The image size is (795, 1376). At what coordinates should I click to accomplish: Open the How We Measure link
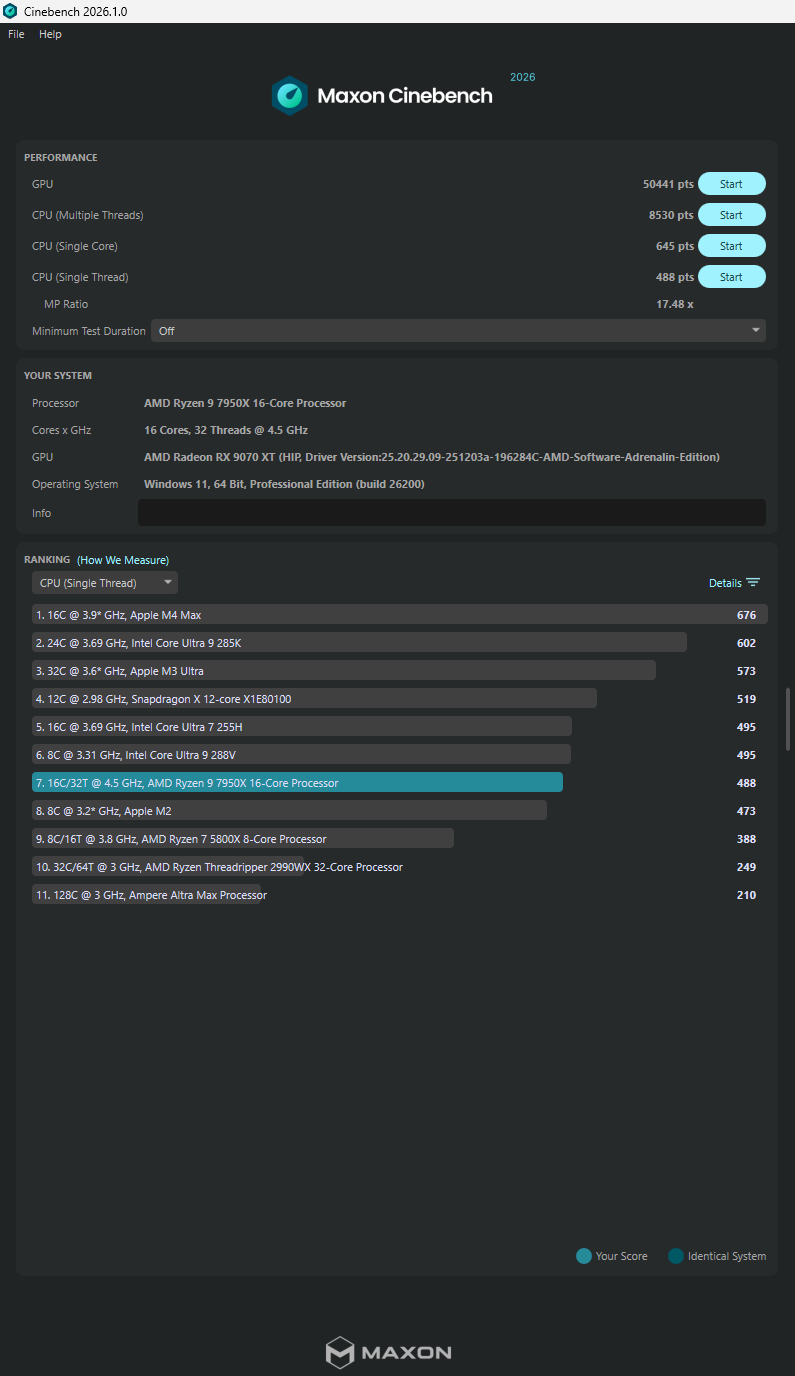pyautogui.click(x=123, y=560)
